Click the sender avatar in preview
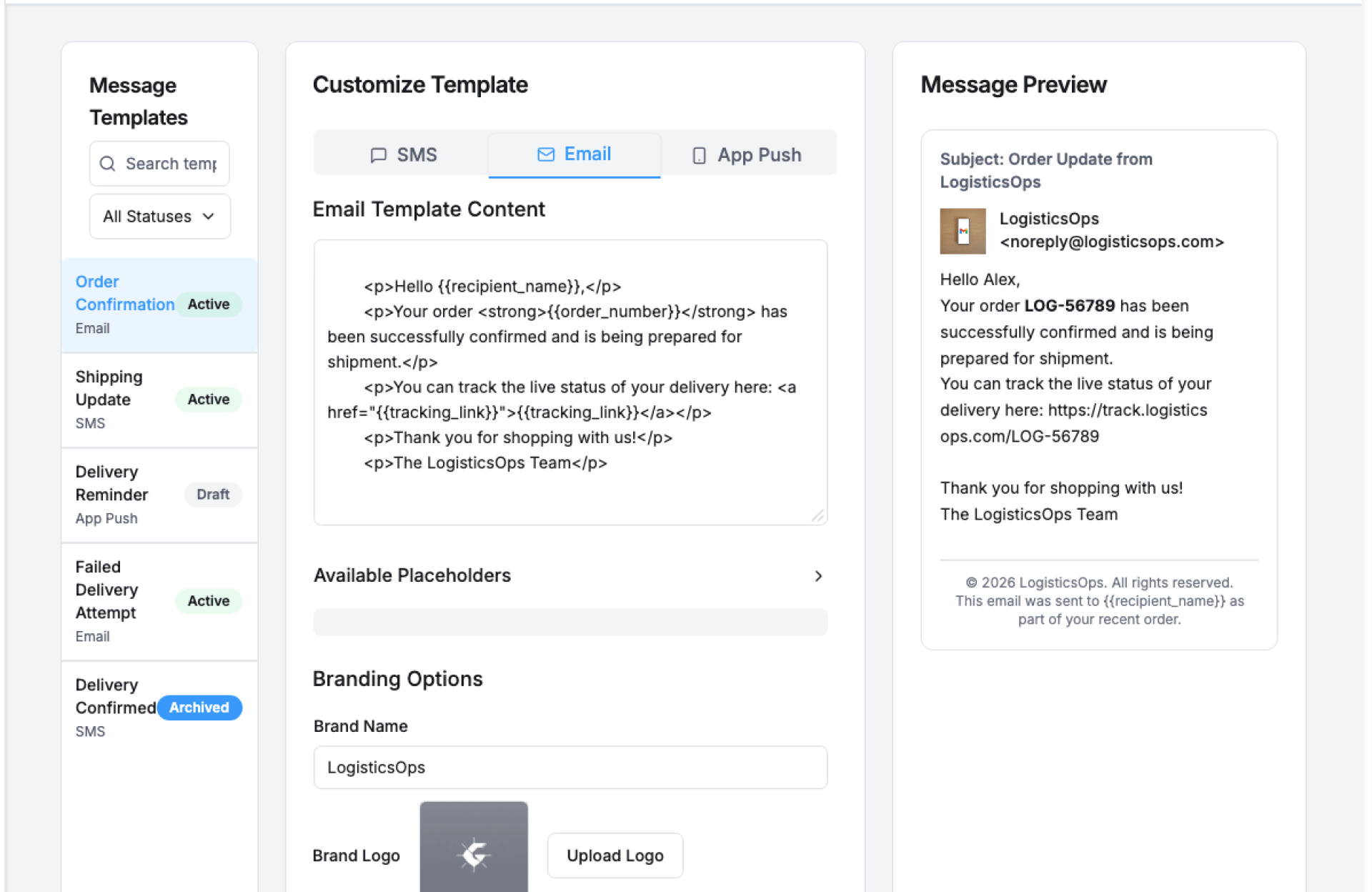This screenshot has height=892, width=1372. [x=962, y=231]
